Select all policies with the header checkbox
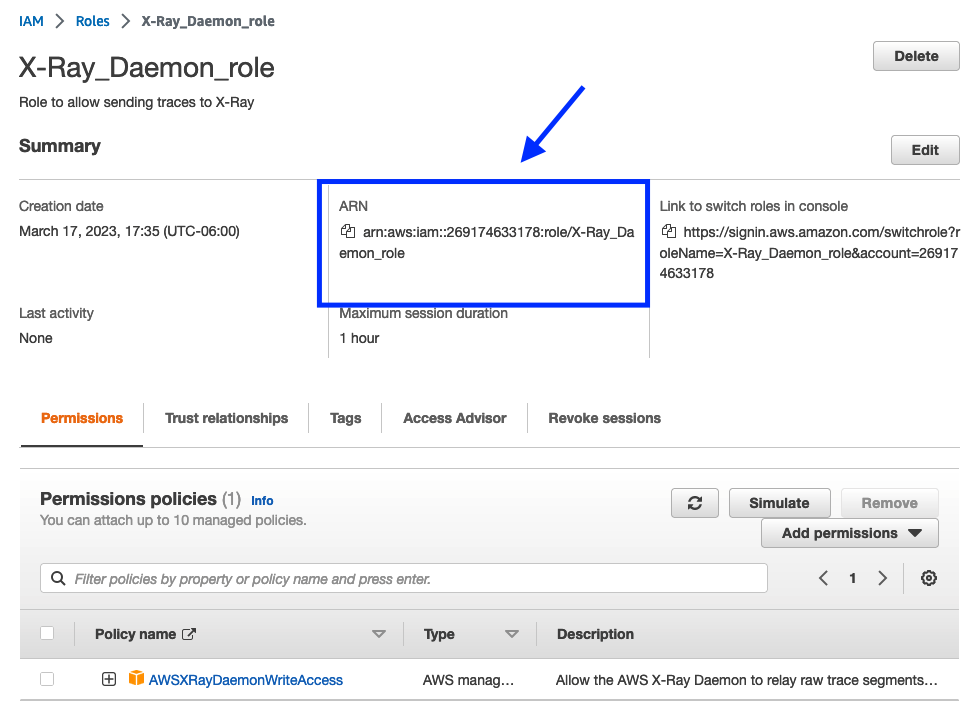This screenshot has height=723, width=972. pyautogui.click(x=47, y=633)
